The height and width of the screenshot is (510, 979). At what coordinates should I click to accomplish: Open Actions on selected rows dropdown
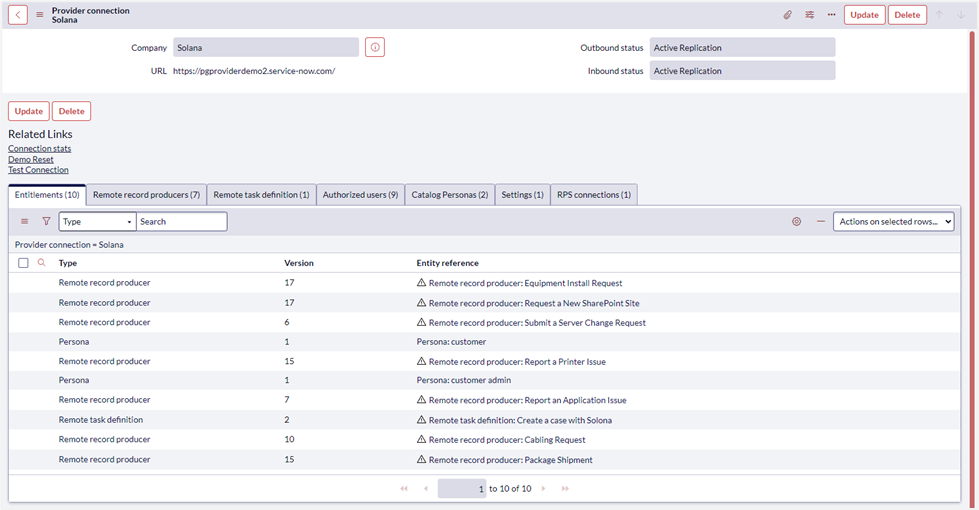(x=893, y=222)
